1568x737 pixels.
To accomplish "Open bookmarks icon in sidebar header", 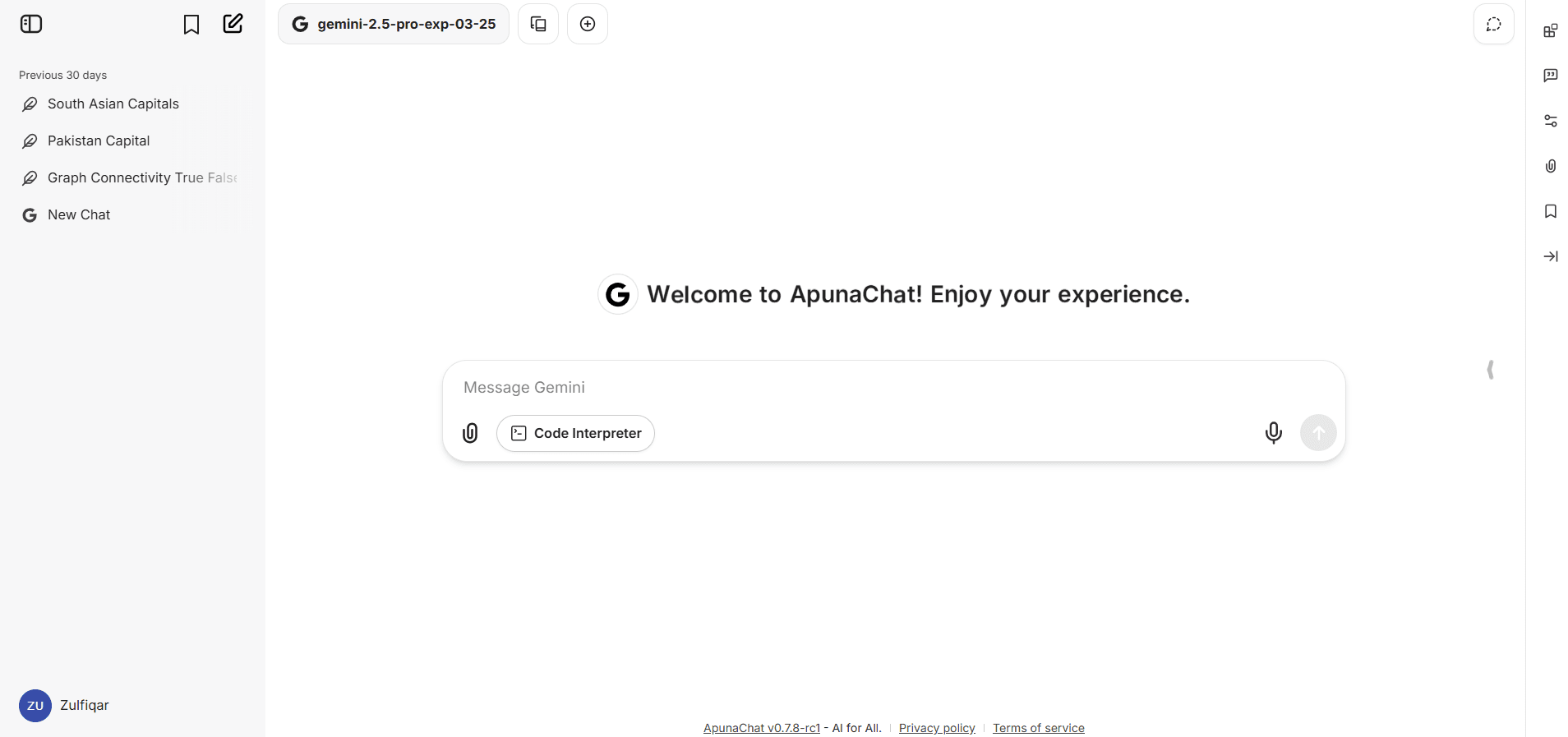I will pos(191,25).
